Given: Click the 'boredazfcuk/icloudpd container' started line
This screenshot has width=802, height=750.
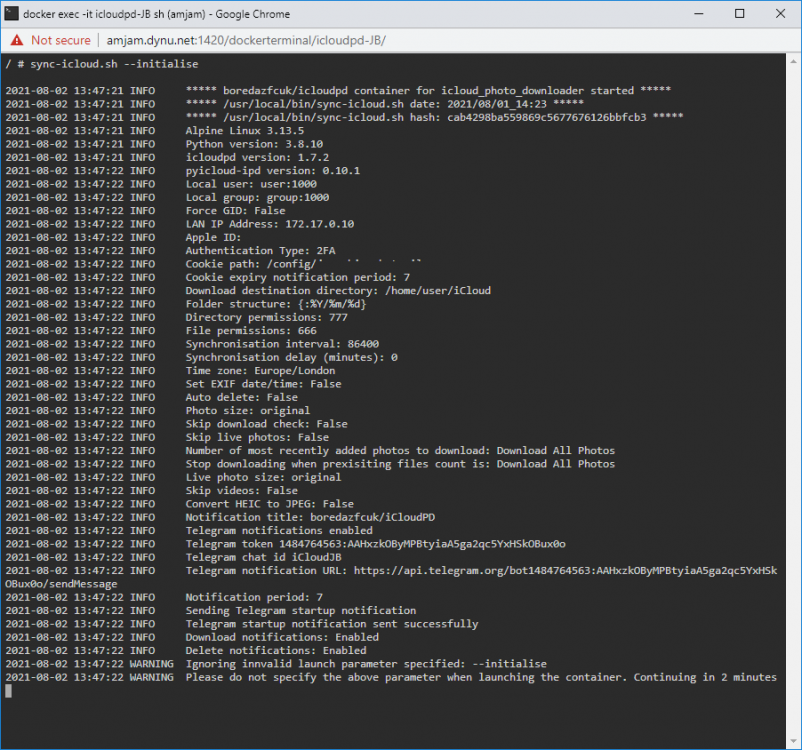Looking at the screenshot, I should tap(428, 91).
